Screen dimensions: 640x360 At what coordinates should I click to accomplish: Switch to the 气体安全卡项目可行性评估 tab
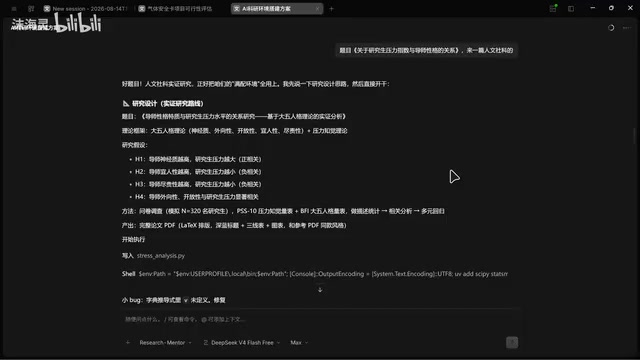tap(176, 9)
